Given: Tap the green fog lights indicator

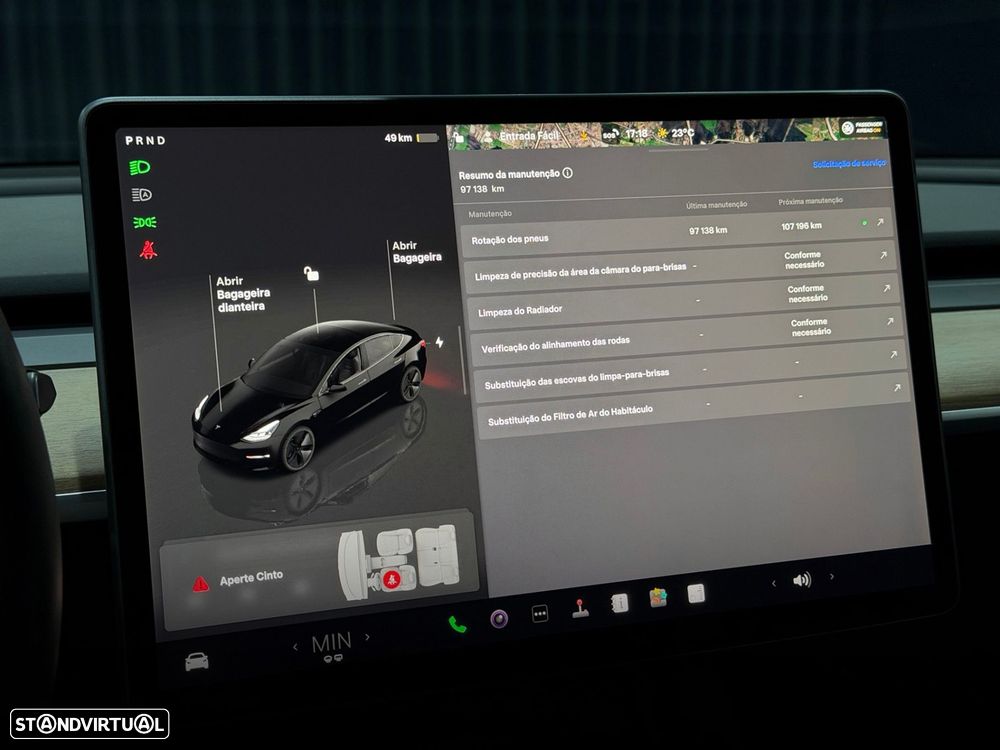Looking at the screenshot, I should (x=145, y=222).
